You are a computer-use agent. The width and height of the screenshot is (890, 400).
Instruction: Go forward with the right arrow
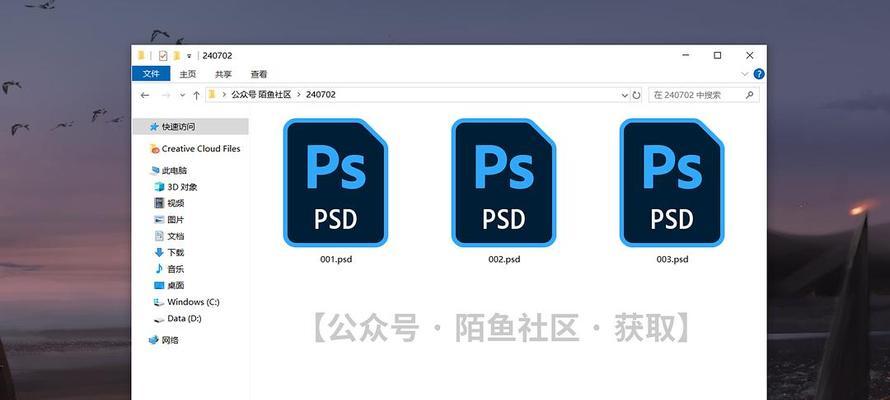[x=166, y=95]
